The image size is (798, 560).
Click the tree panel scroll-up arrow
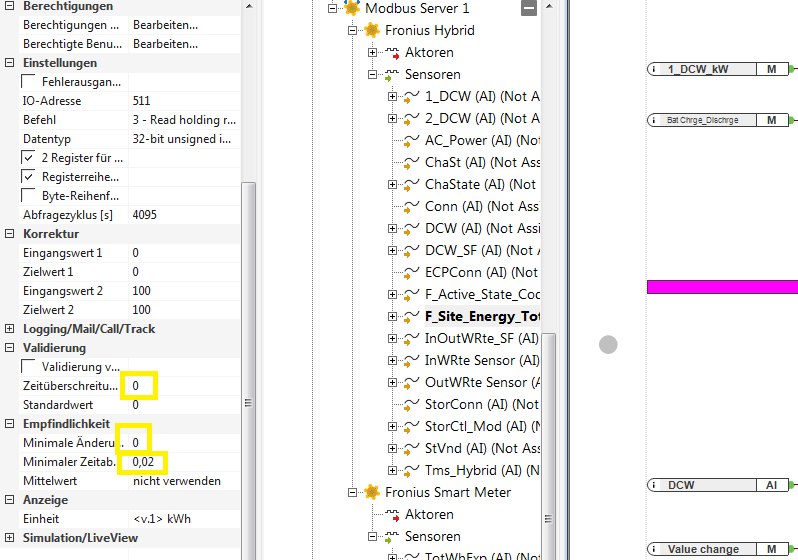click(549, 6)
